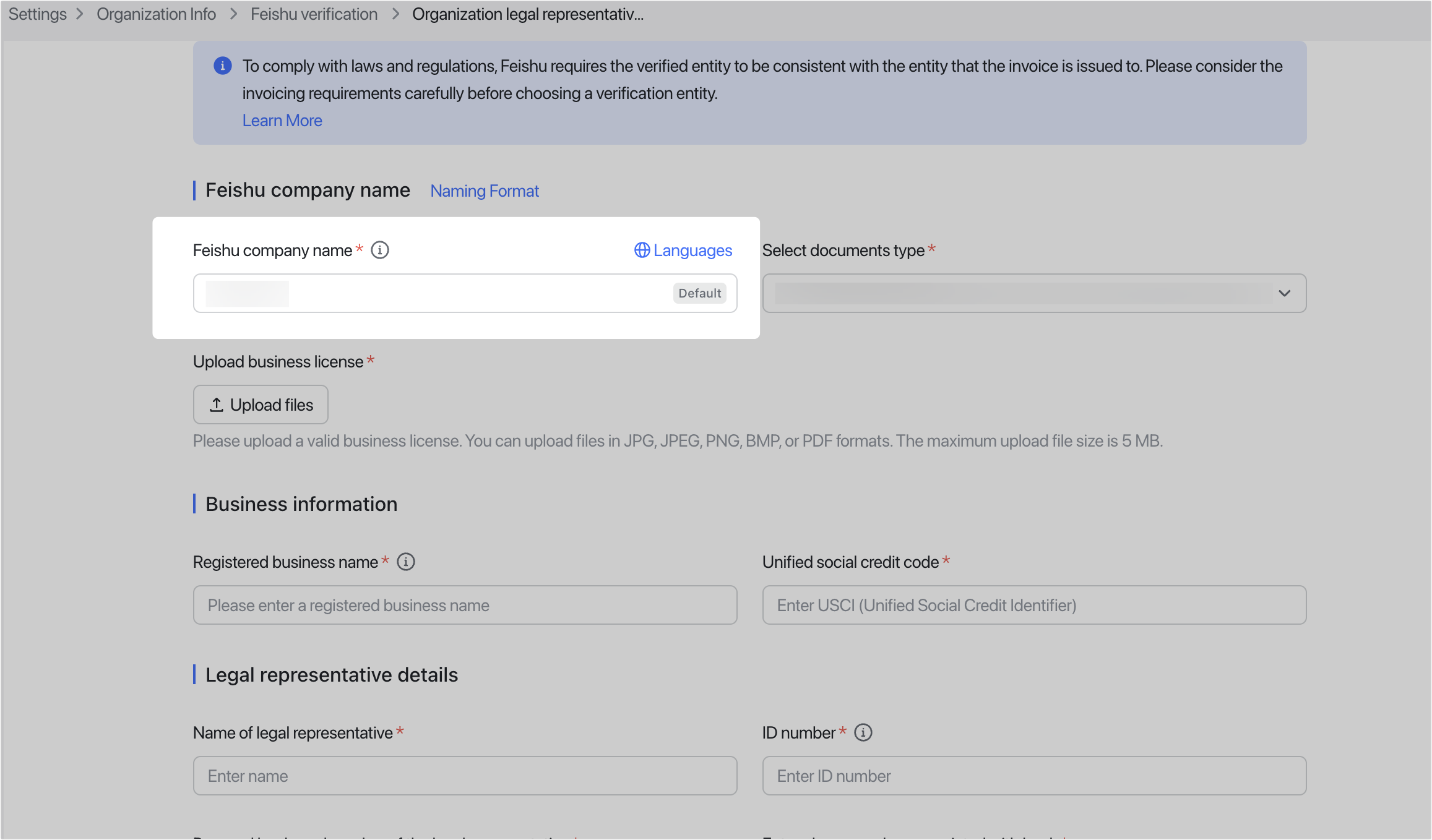The width and height of the screenshot is (1432, 840).
Task: Click the legal representative name field
Action: pyautogui.click(x=465, y=775)
